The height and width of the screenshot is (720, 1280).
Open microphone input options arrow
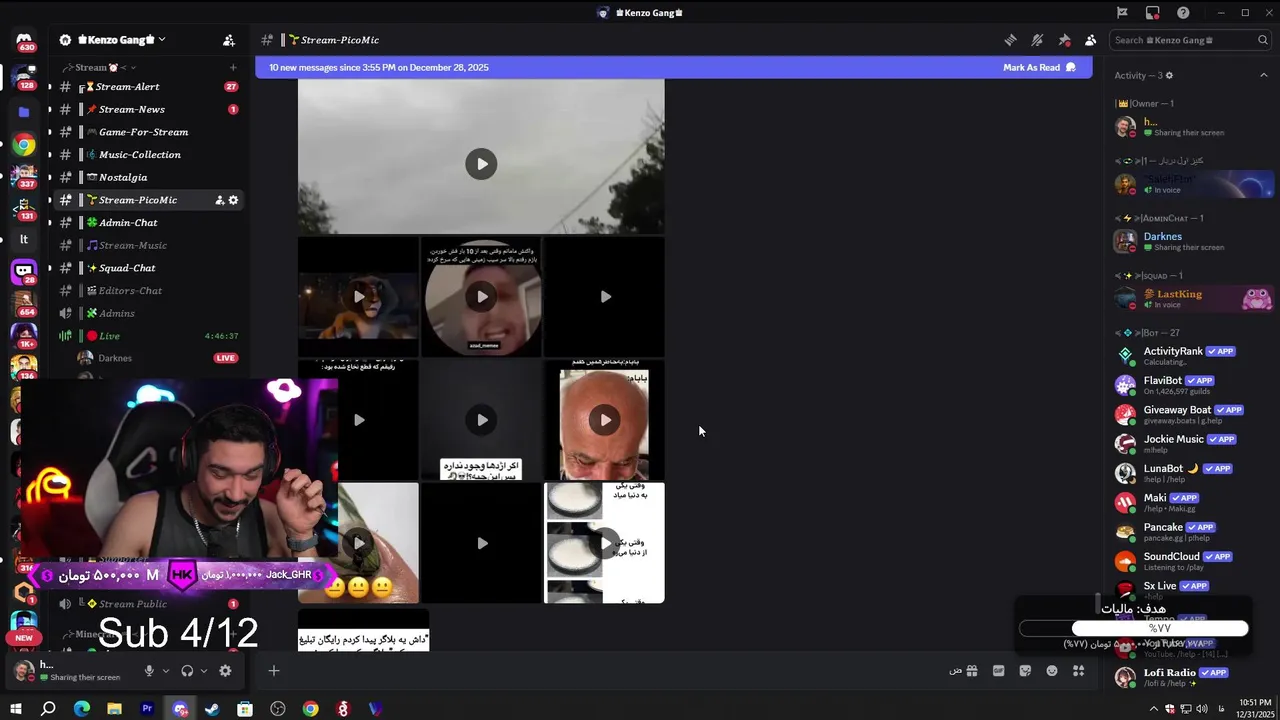(x=166, y=671)
